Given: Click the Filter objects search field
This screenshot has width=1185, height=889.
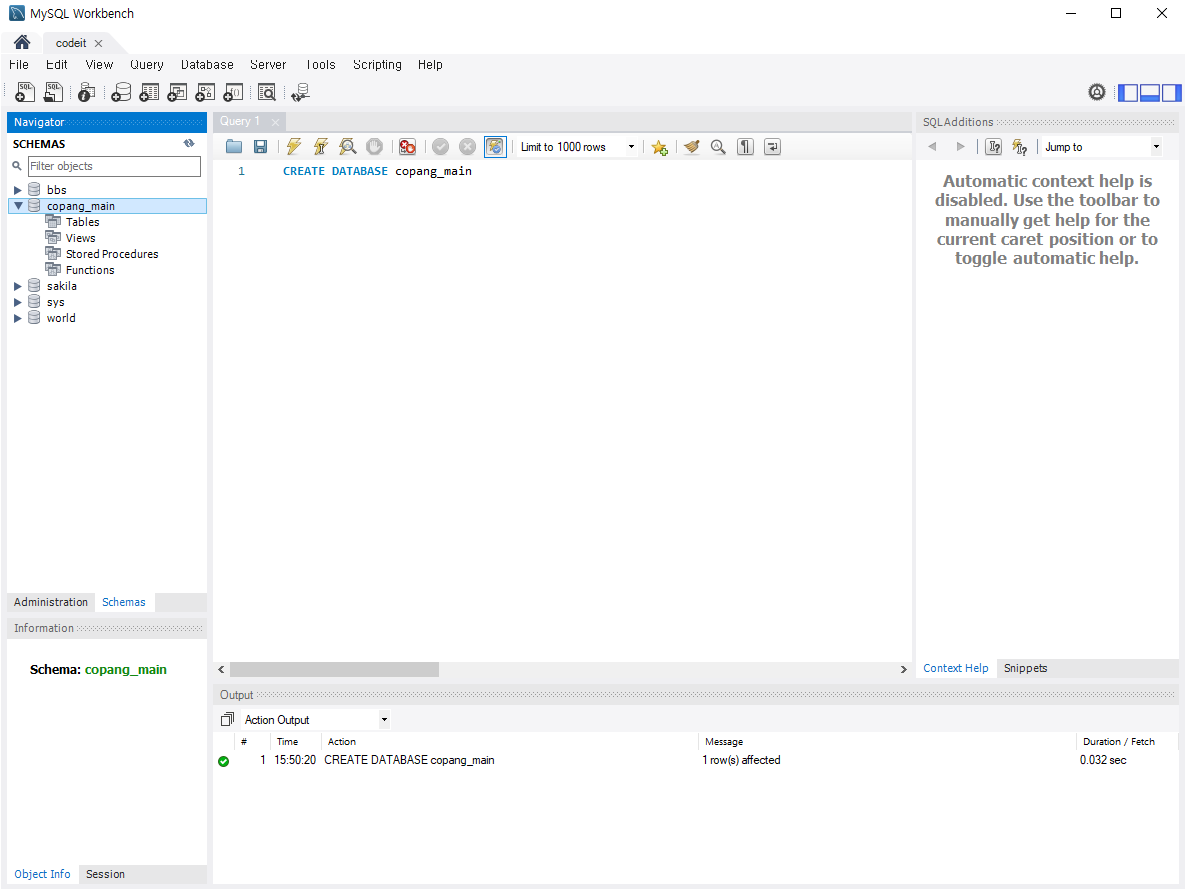Looking at the screenshot, I should pos(114,166).
